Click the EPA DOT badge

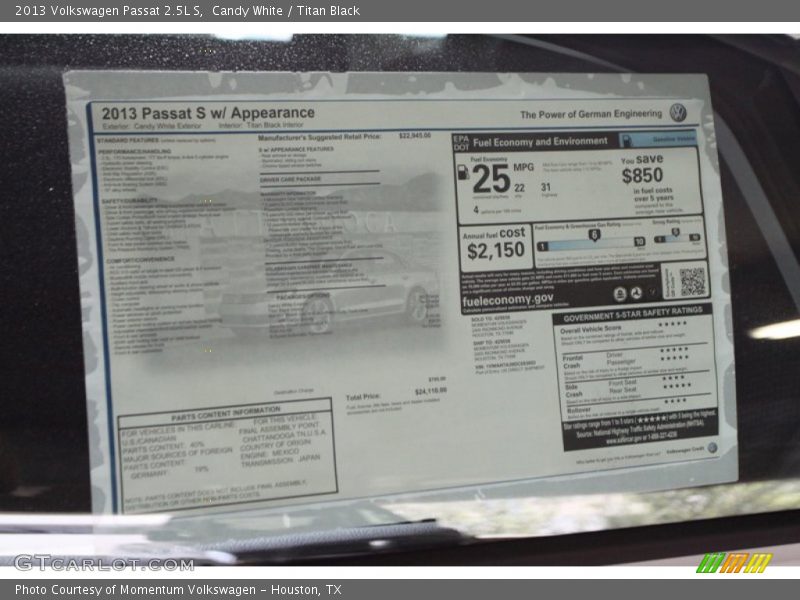coord(461,143)
